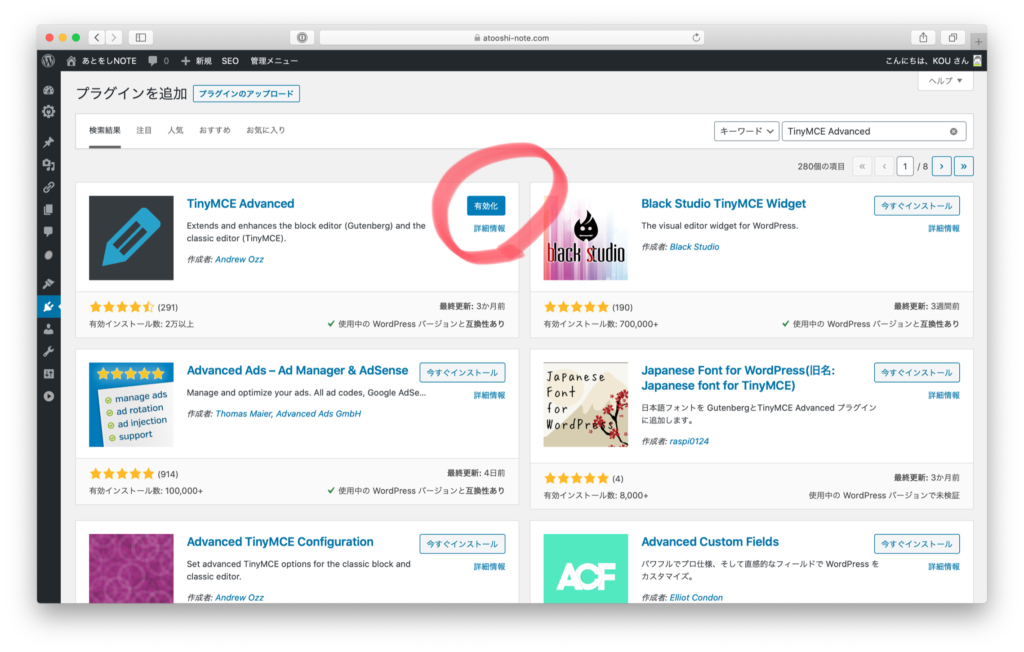The width and height of the screenshot is (1024, 652).
Task: Activate TinyMCE Advanced with 有効化 button
Action: (x=486, y=205)
